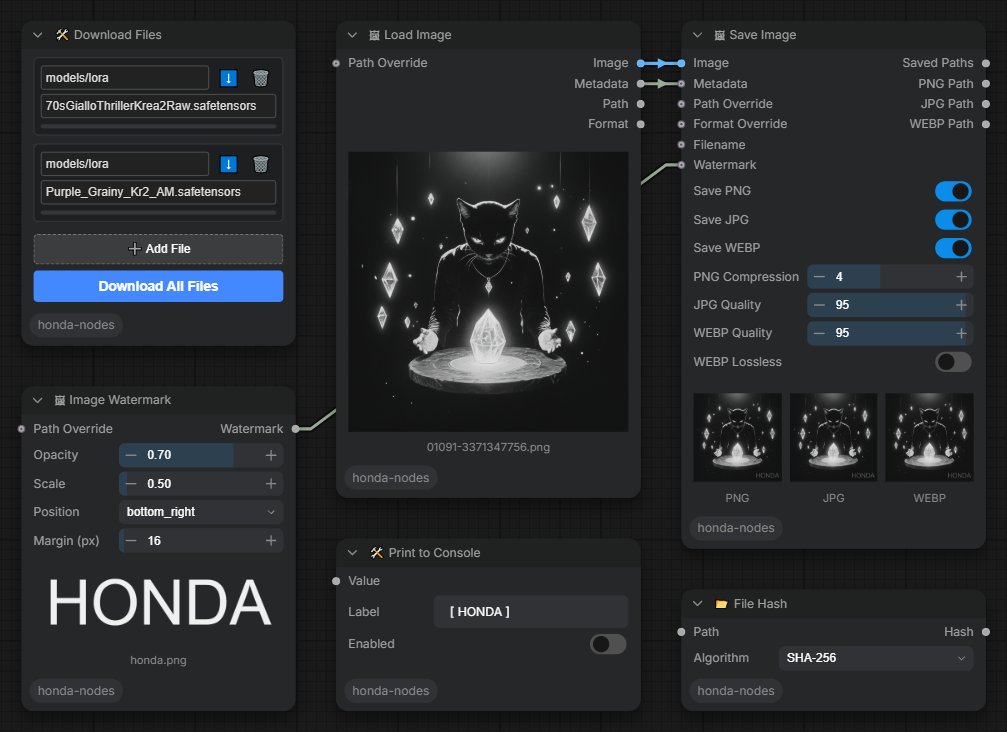This screenshot has width=1007, height=732.
Task: Click download arrow icon for Purple_Grainy_Kr2_AM file
Action: click(229, 164)
